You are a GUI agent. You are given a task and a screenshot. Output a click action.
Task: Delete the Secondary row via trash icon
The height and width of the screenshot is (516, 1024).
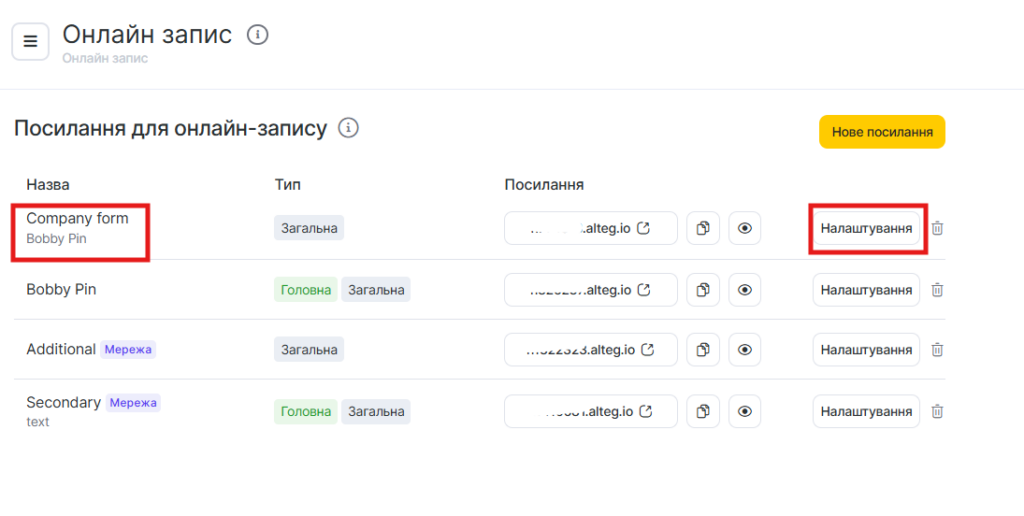(x=937, y=411)
